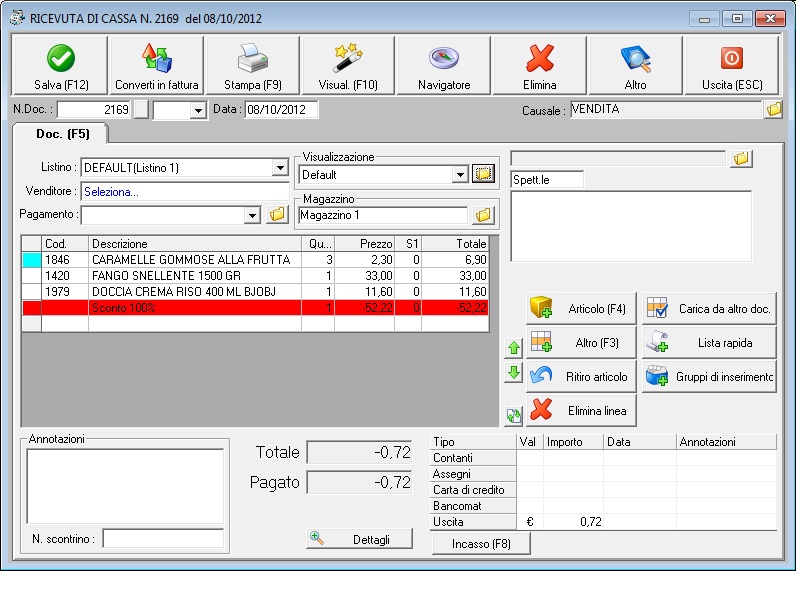Select the red Sconto 100% row

pos(256,308)
